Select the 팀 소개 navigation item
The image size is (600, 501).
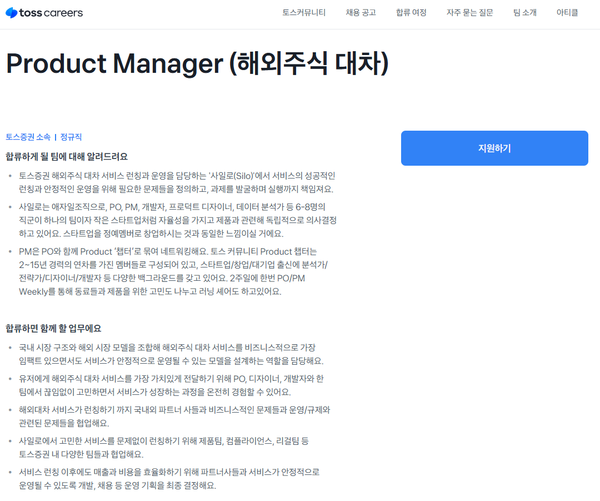[525, 13]
